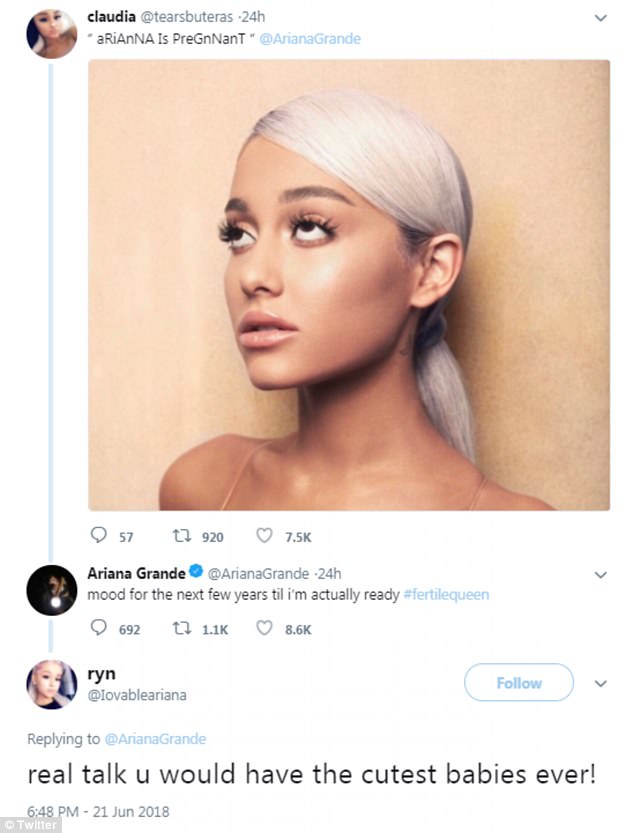Reply to claudia's tweet
Screen dimensions: 634x833
(x=97, y=536)
